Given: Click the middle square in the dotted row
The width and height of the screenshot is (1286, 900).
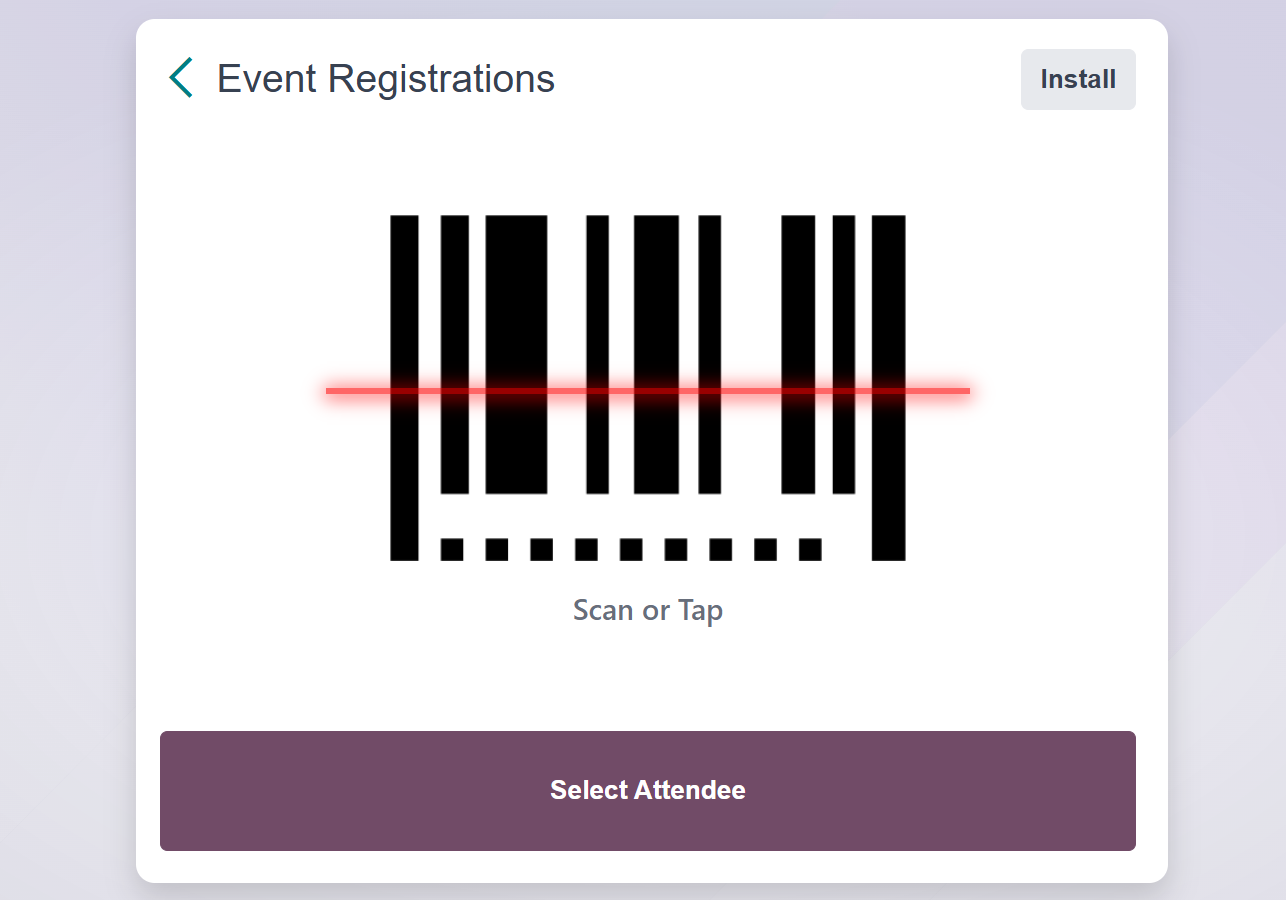Looking at the screenshot, I should (x=631, y=549).
